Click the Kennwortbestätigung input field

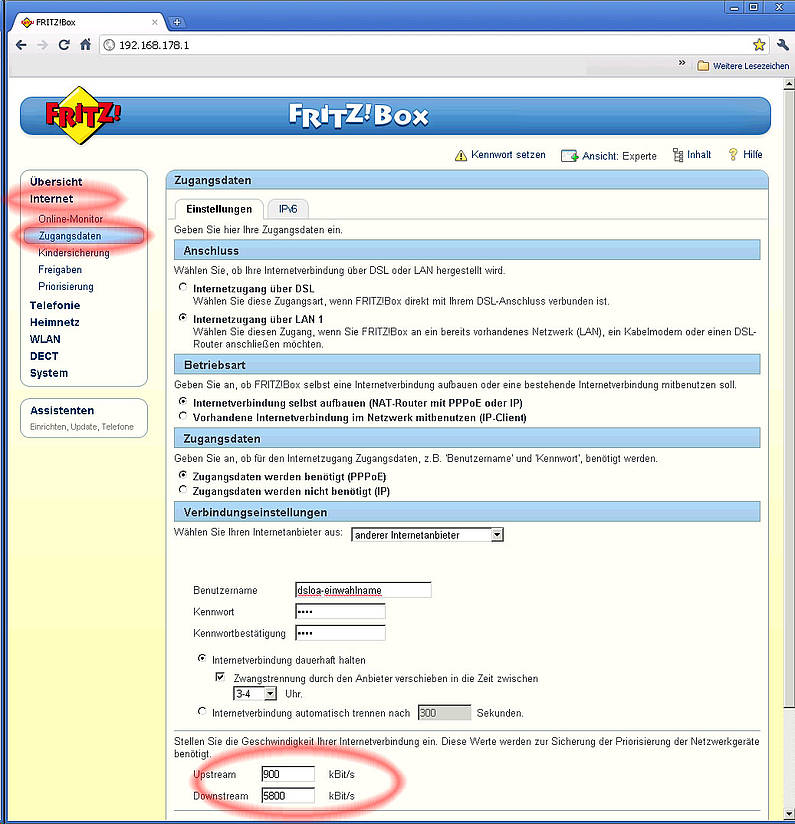(340, 633)
